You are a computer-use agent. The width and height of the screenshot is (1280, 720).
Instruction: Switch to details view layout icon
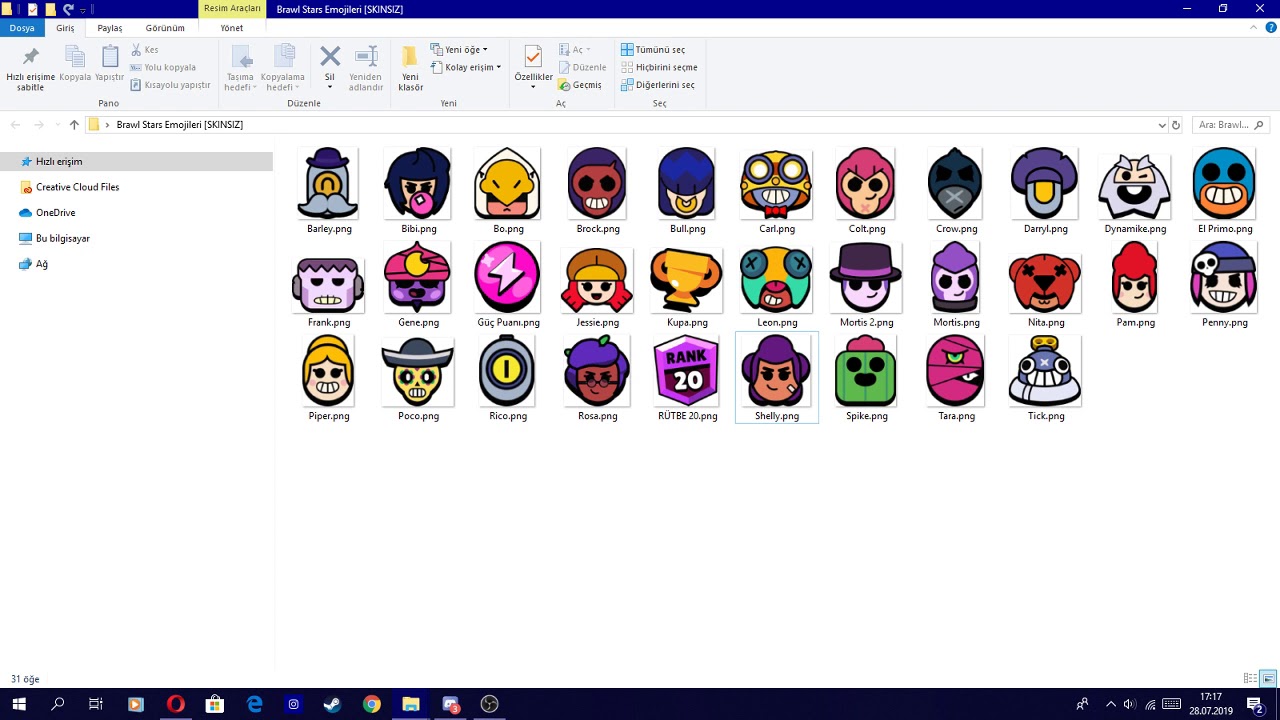[x=1250, y=679]
